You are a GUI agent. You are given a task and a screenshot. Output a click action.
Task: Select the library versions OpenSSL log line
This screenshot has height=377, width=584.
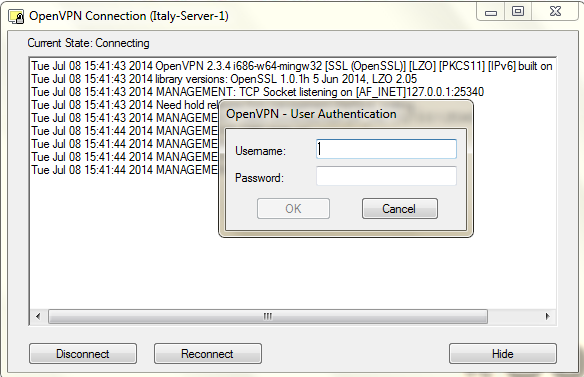click(224, 79)
